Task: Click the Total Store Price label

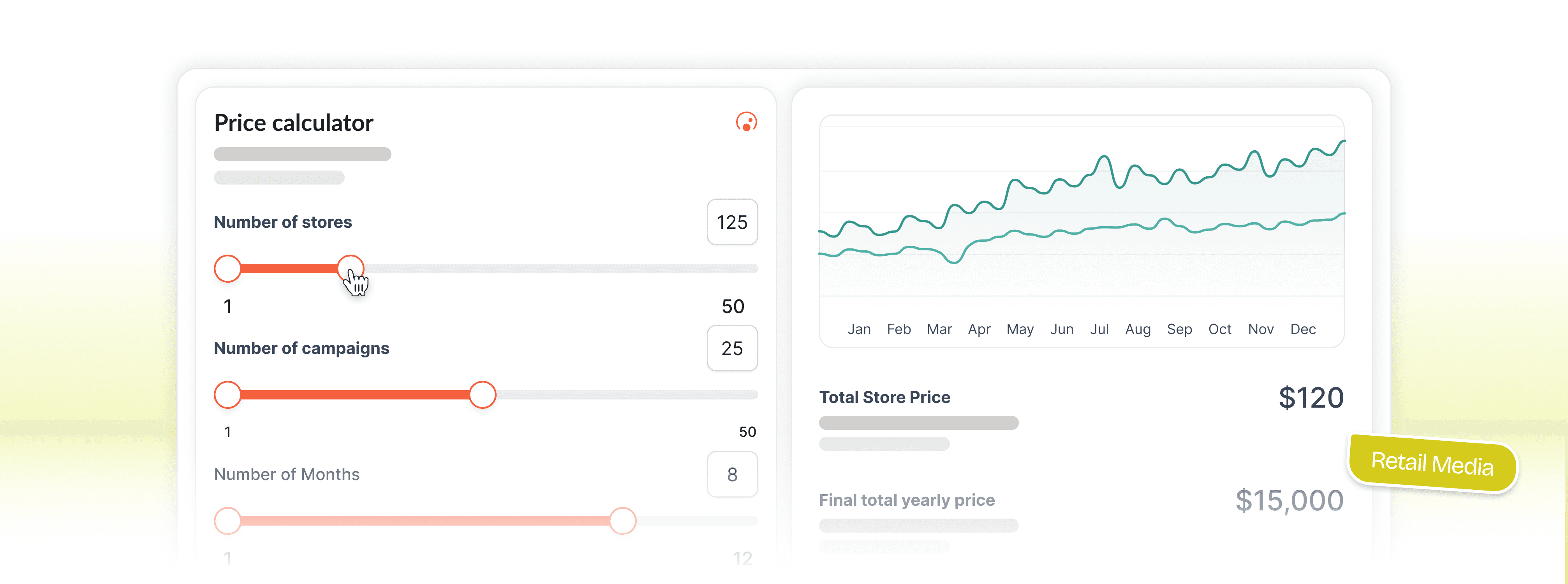Action: 884,397
